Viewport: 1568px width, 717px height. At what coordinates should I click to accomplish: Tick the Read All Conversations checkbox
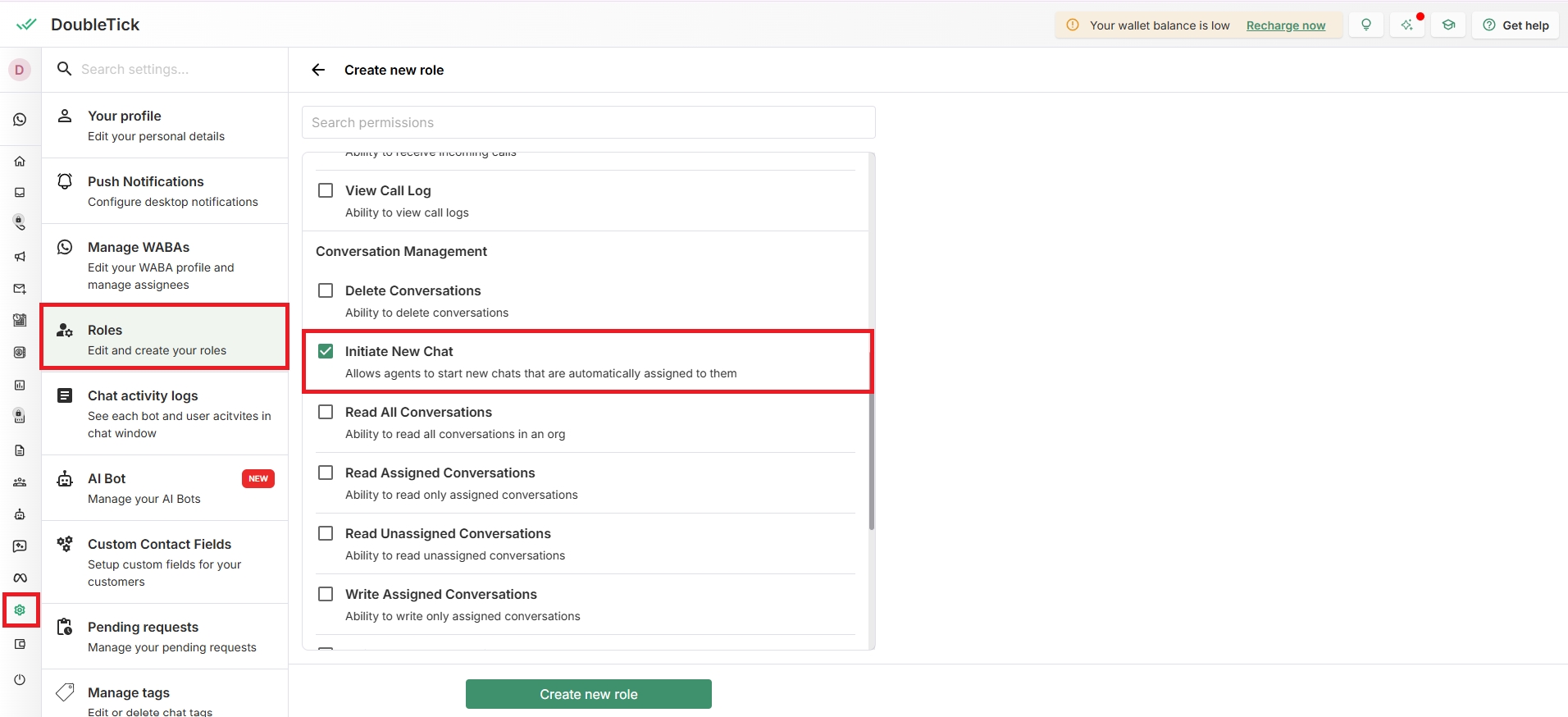pyautogui.click(x=326, y=412)
